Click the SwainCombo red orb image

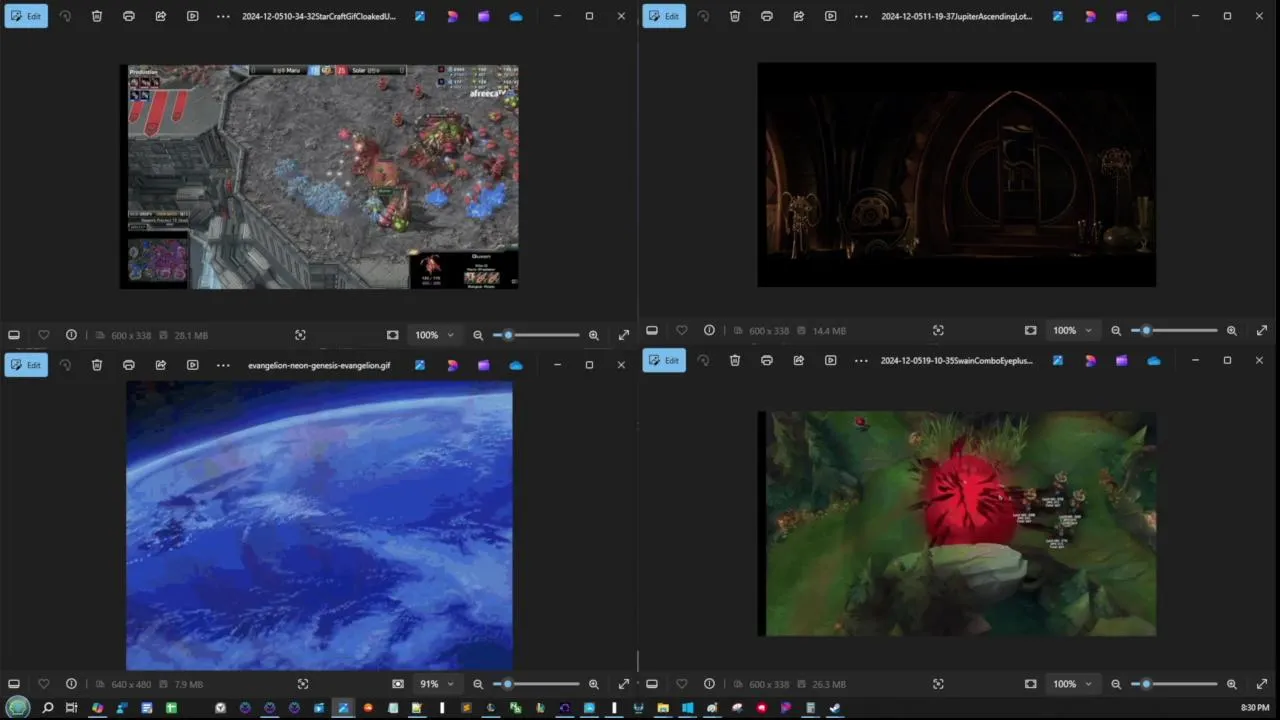tap(957, 523)
